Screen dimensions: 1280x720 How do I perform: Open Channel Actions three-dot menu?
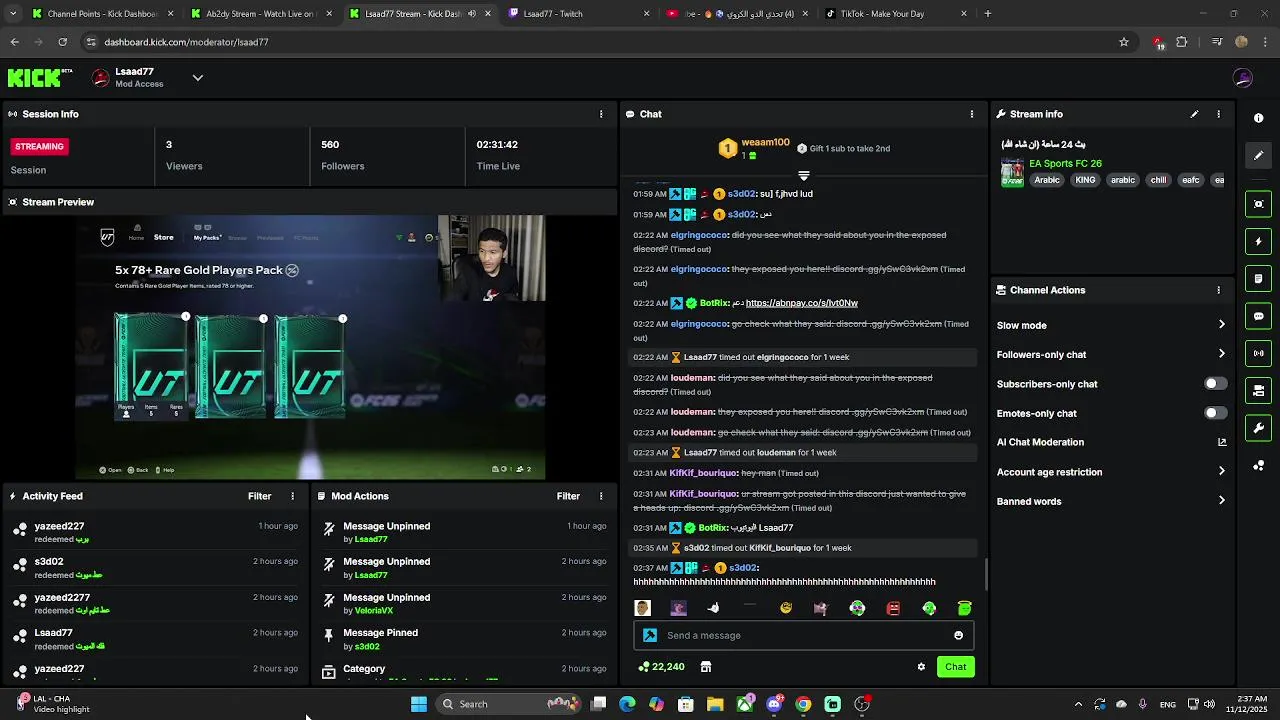pyautogui.click(x=1218, y=290)
